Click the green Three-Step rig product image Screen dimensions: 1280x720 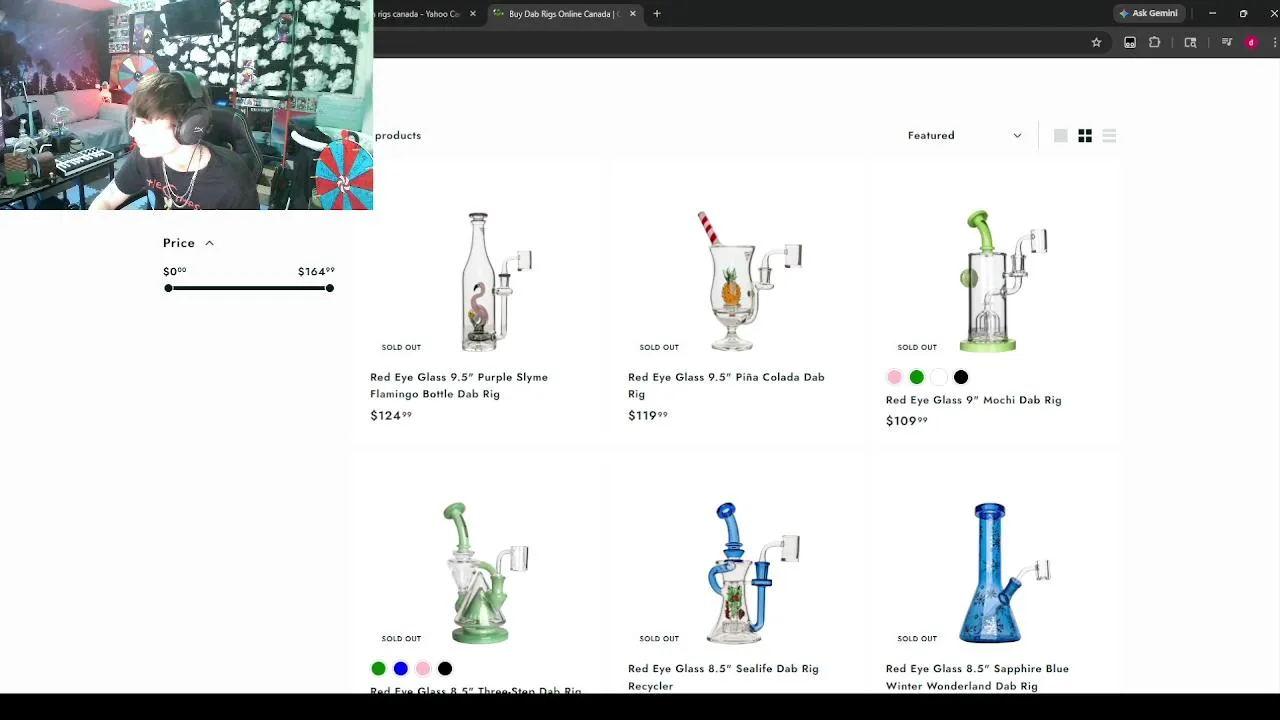(484, 572)
